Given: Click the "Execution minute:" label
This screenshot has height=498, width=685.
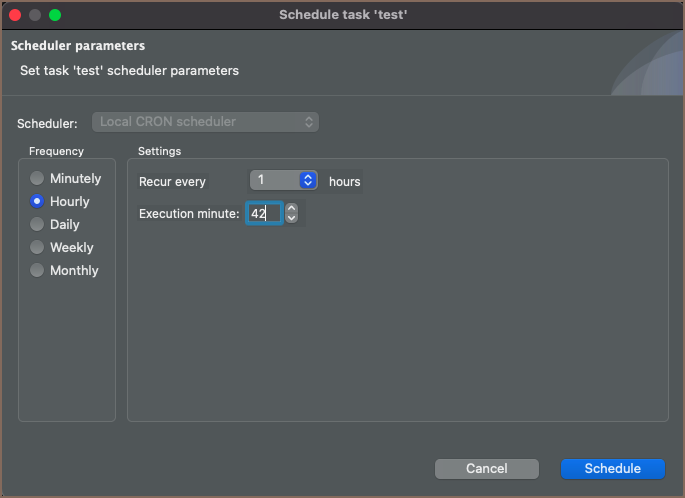Looking at the screenshot, I should click(x=189, y=214).
